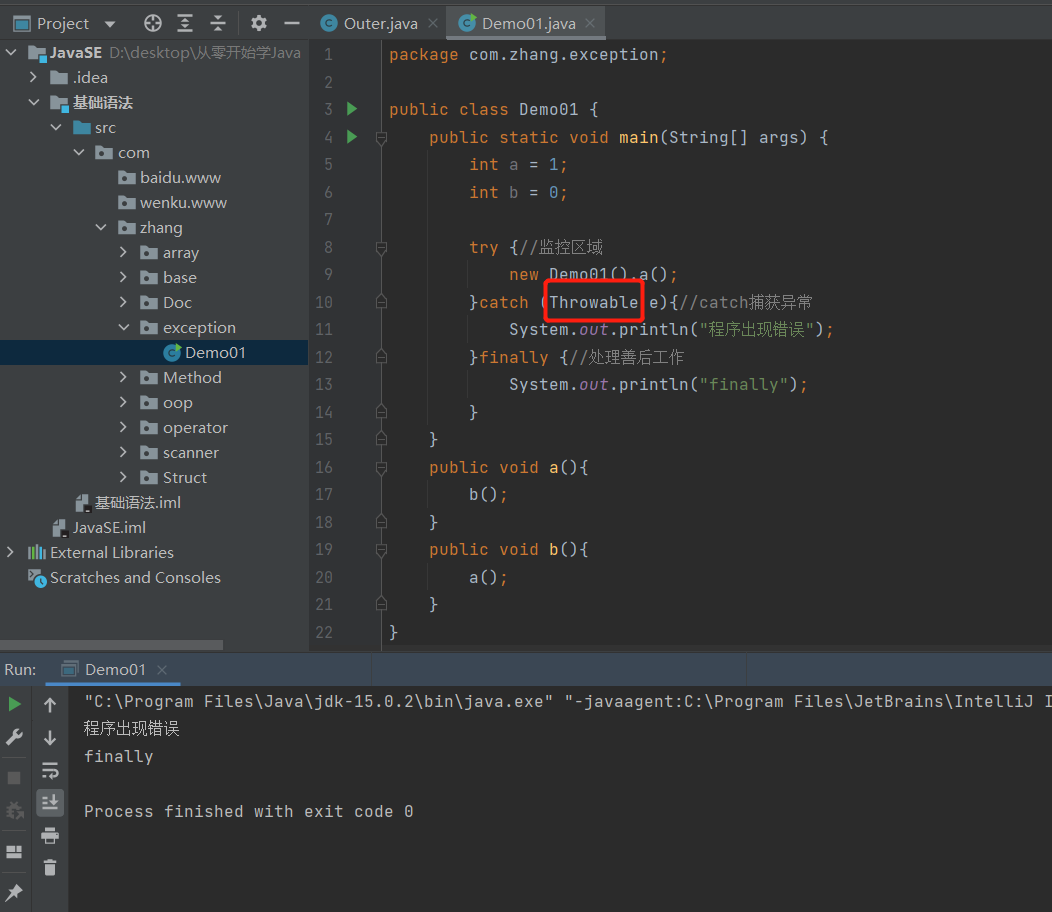Image resolution: width=1052 pixels, height=912 pixels.
Task: Fold method b() at line 19
Action: [x=381, y=550]
